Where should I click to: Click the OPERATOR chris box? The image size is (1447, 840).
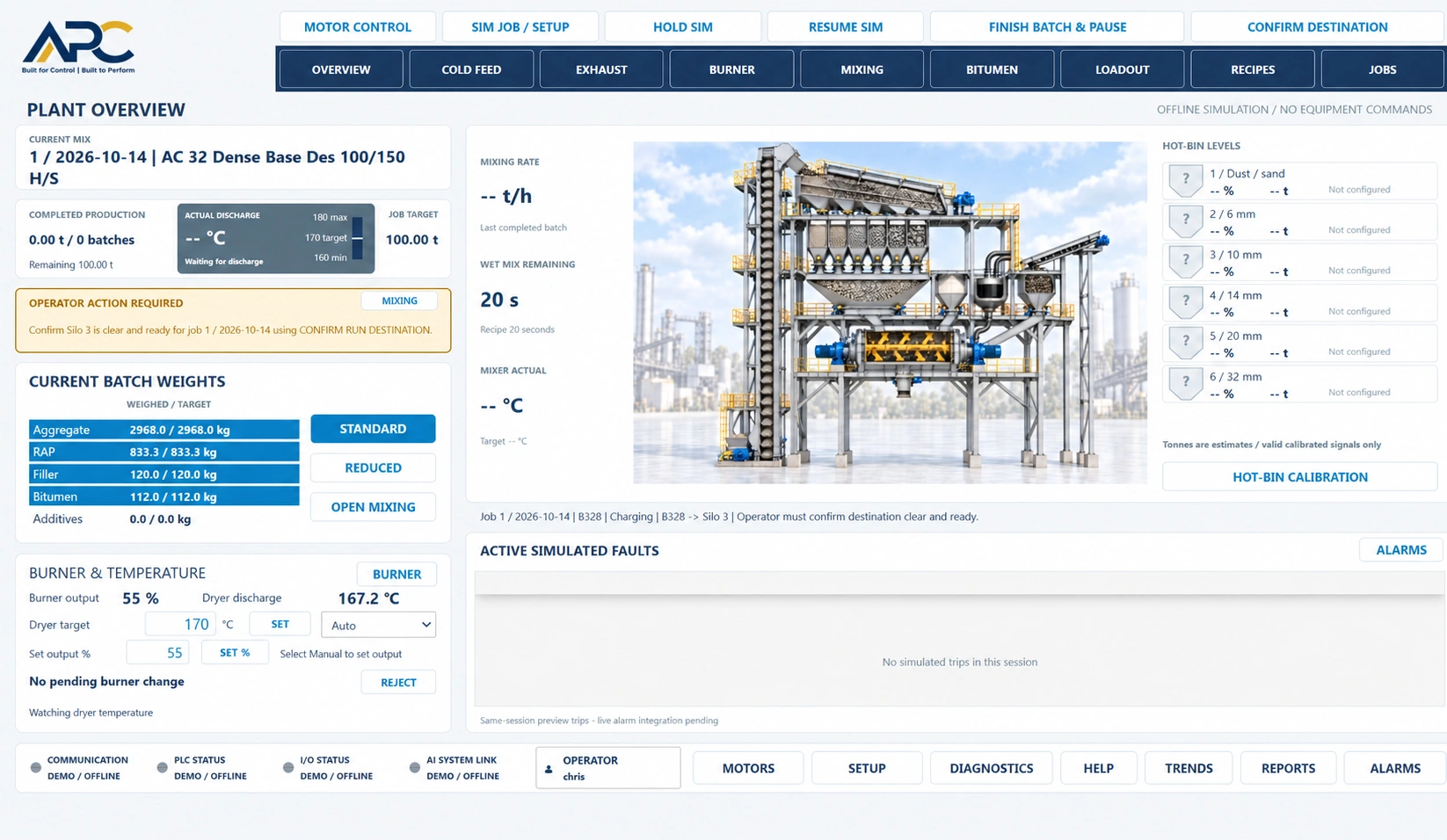(x=608, y=768)
